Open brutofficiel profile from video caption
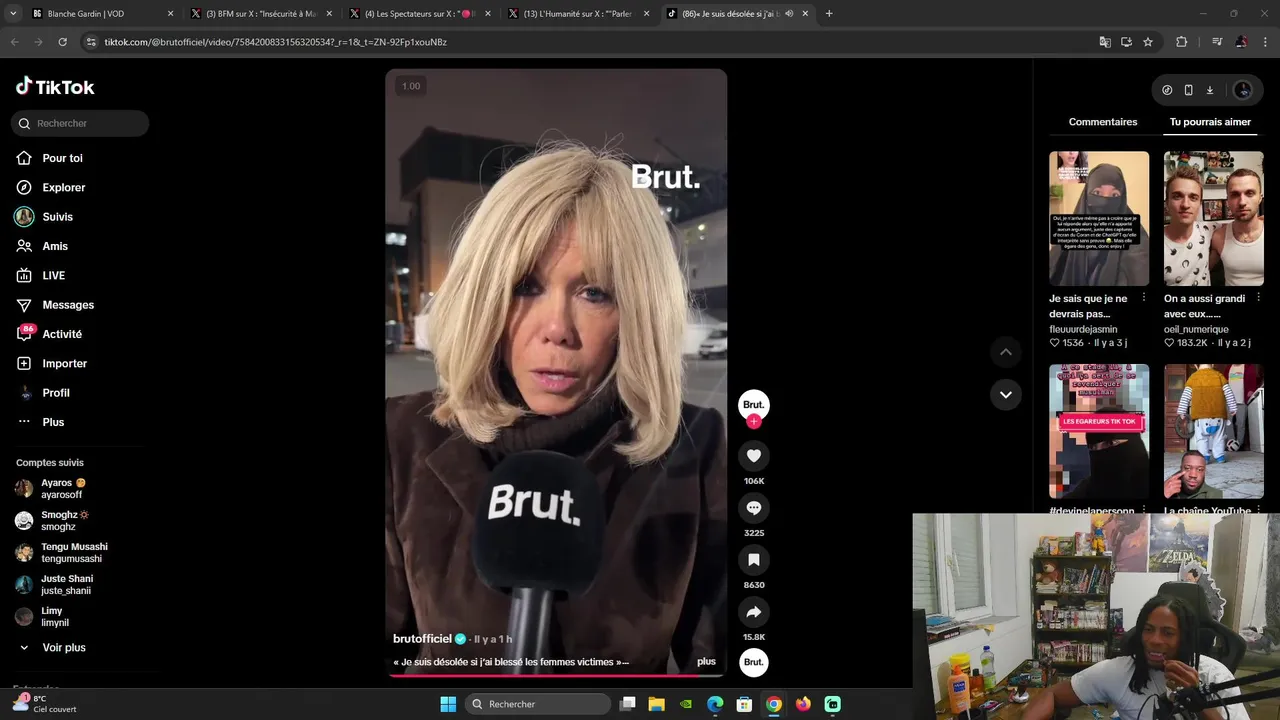Image resolution: width=1280 pixels, height=720 pixels. coord(422,639)
